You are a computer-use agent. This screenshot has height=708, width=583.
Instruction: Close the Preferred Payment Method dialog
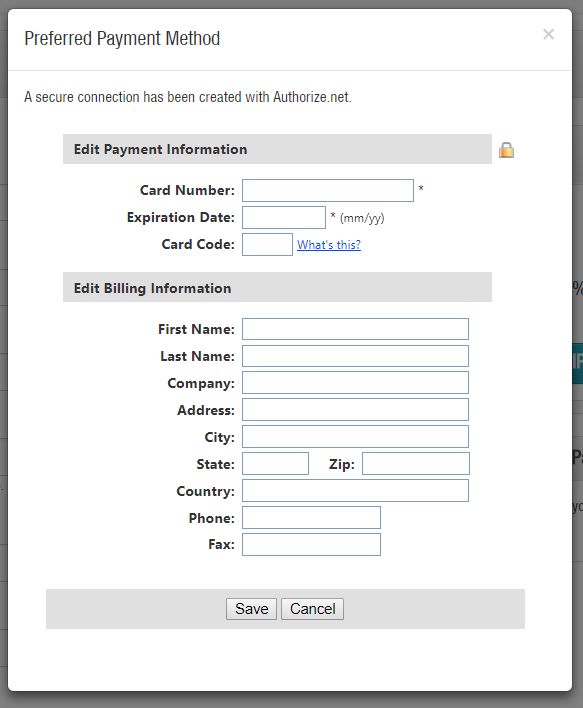548,34
